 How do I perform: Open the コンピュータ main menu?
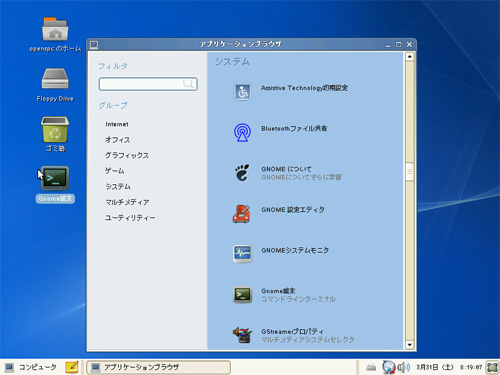[31, 367]
